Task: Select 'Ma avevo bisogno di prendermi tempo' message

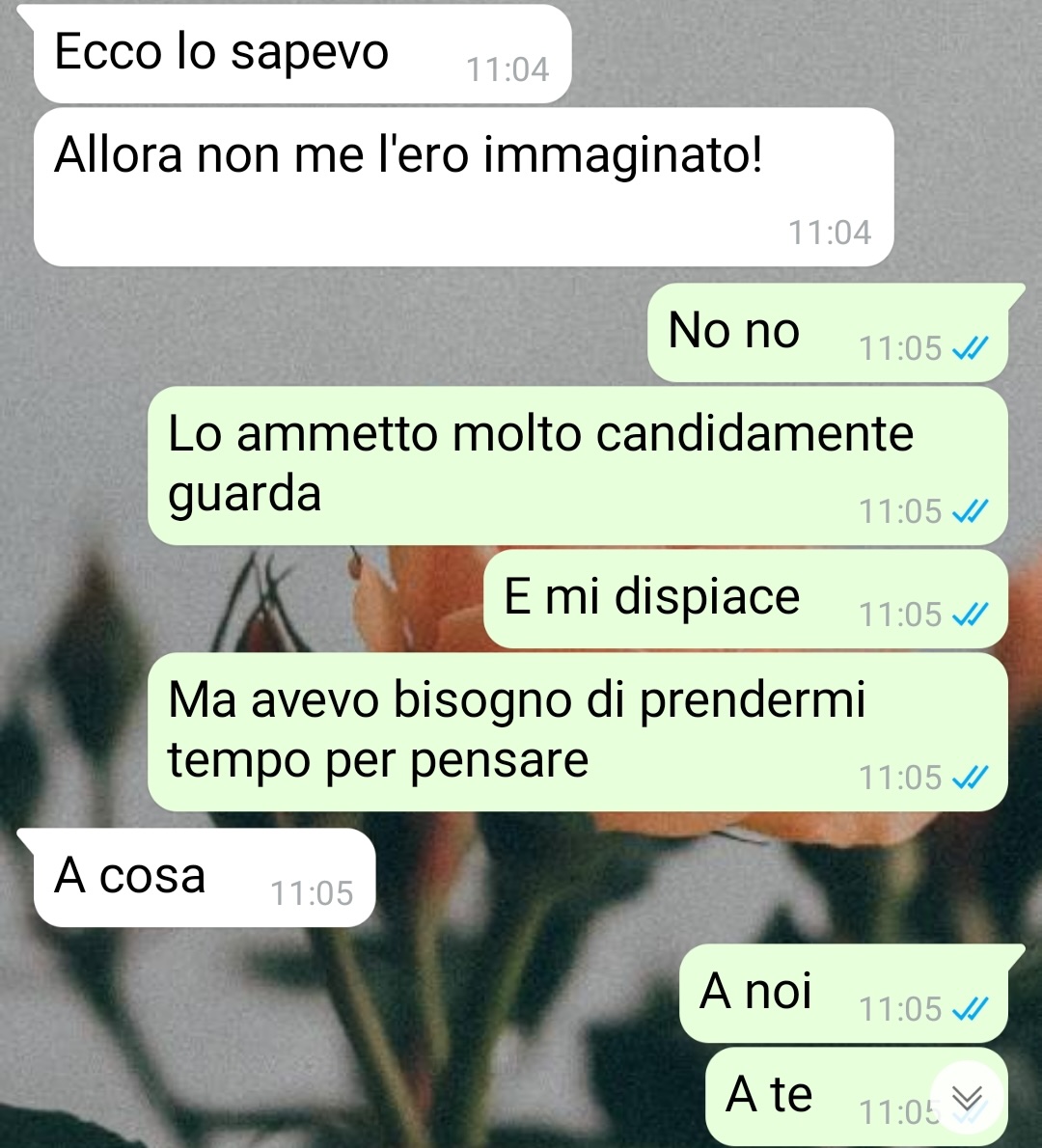Action: pos(578,731)
